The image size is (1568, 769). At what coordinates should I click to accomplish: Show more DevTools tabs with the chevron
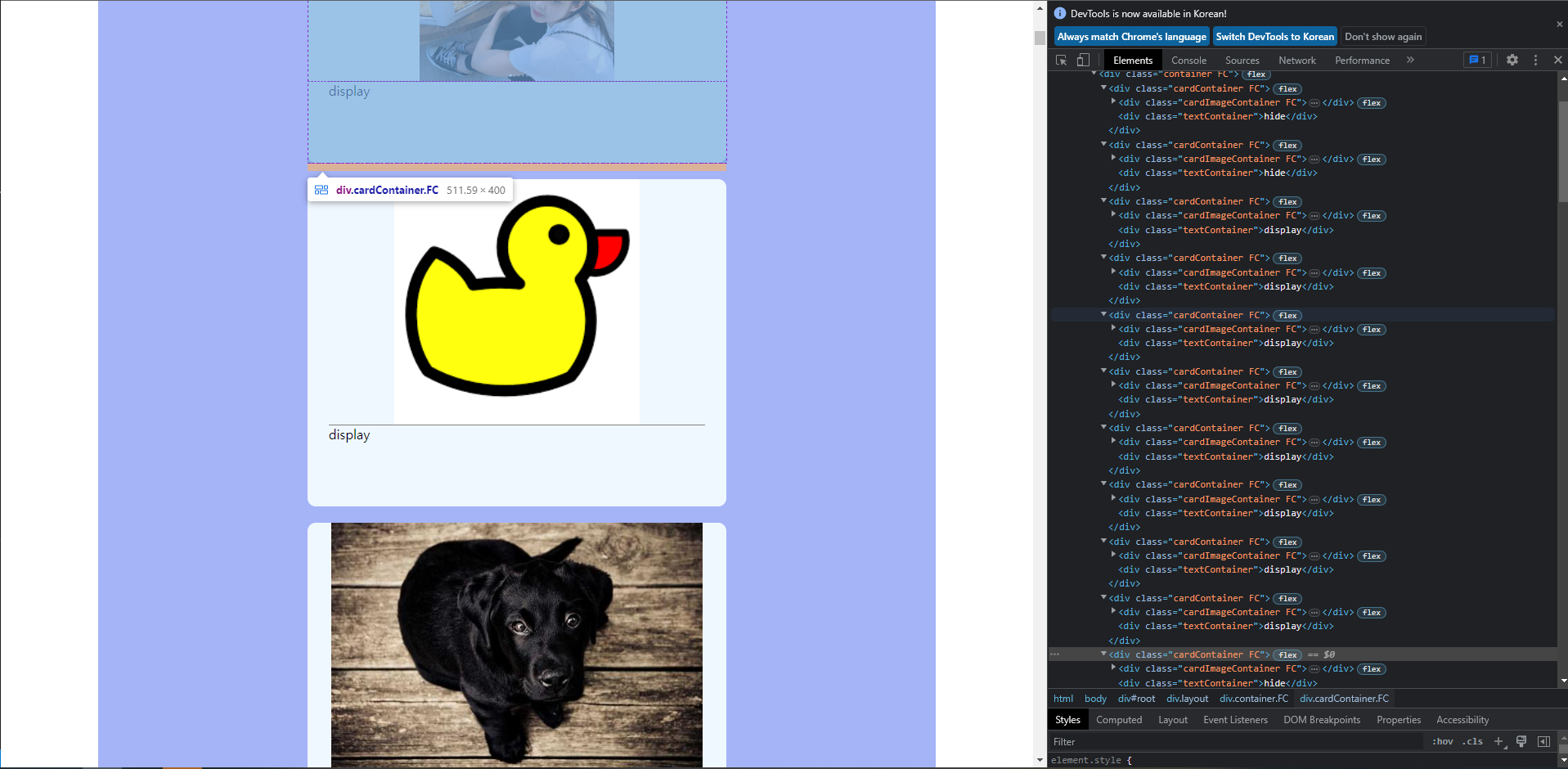(1410, 60)
